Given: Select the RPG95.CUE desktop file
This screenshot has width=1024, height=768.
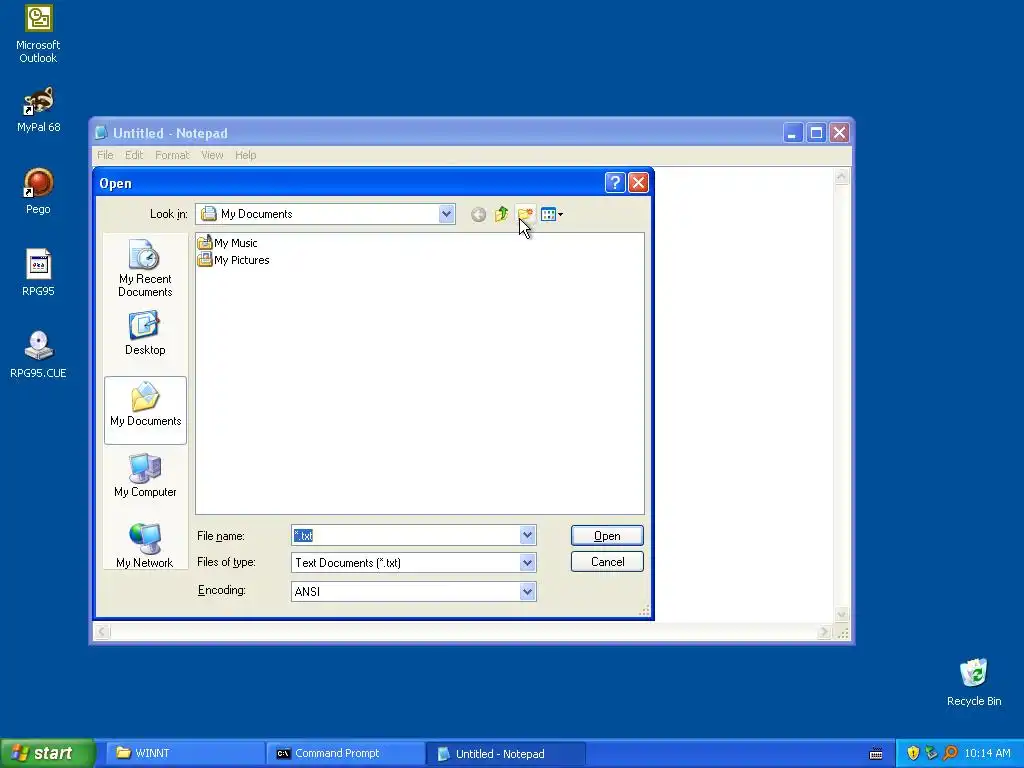Looking at the screenshot, I should click(x=38, y=355).
